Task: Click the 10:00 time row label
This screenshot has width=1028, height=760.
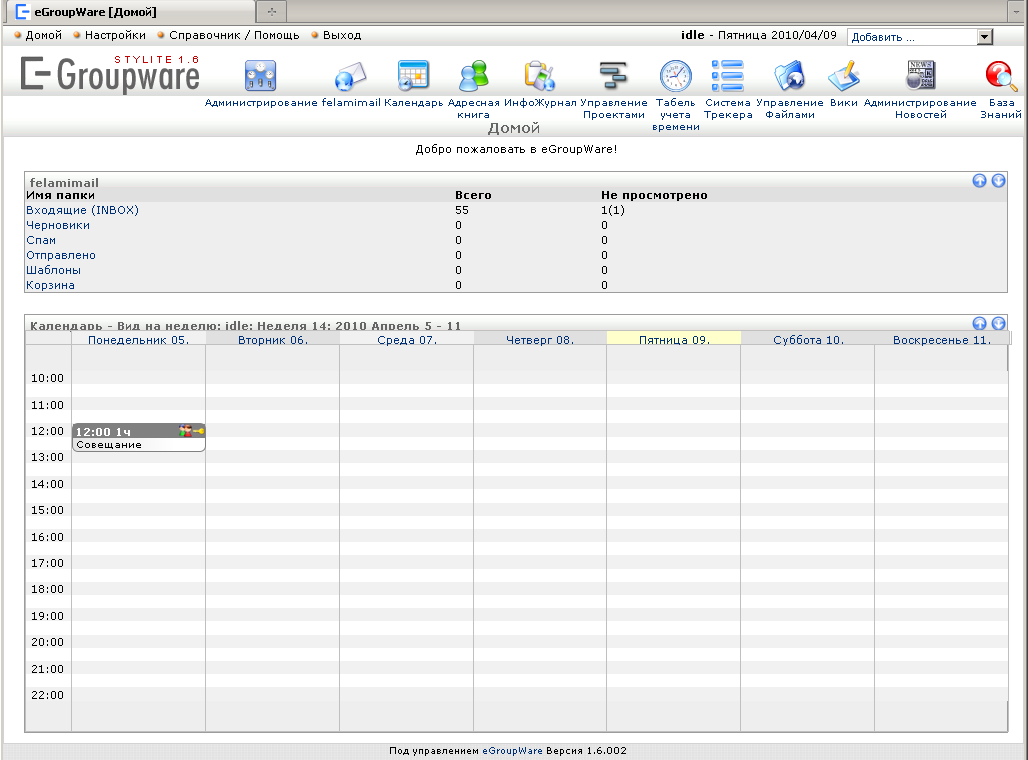Action: click(47, 378)
